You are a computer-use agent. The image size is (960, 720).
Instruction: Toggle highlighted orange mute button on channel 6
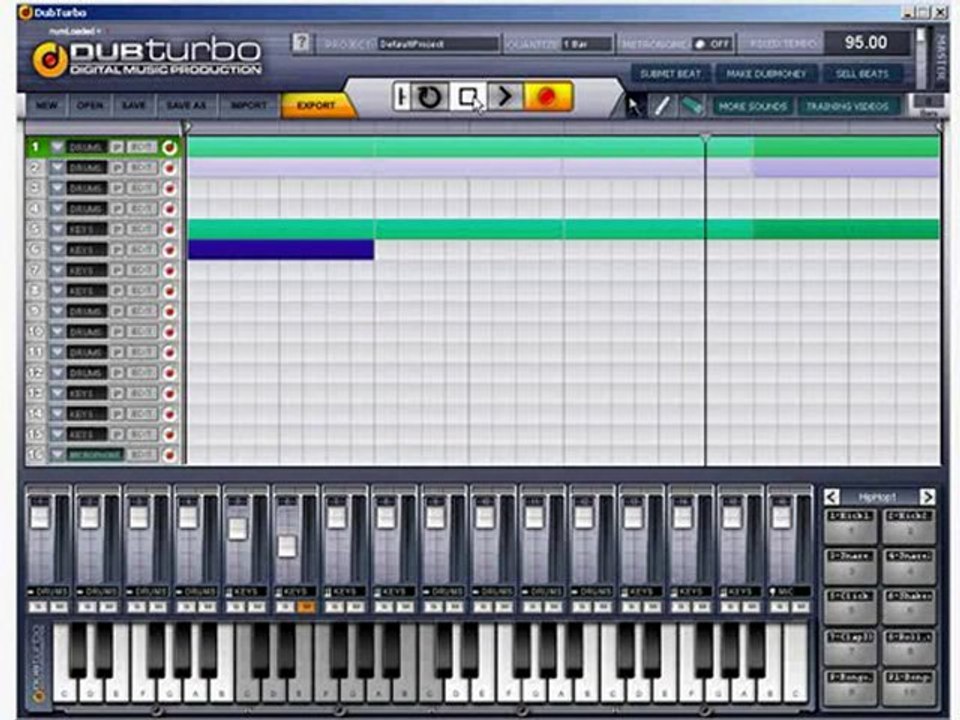tap(306, 607)
